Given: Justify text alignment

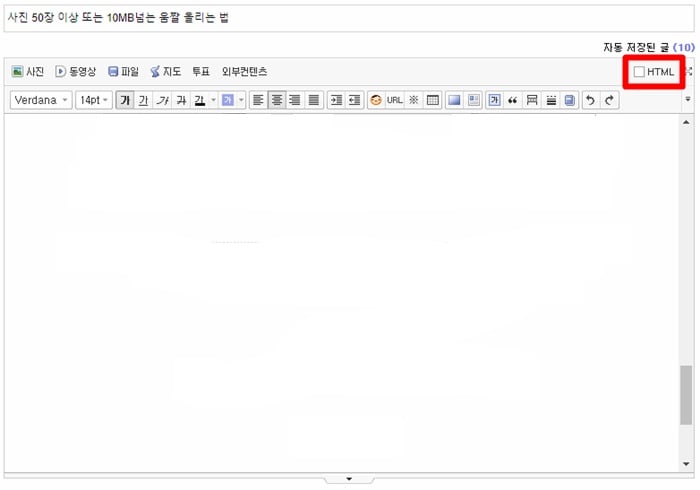Looking at the screenshot, I should point(314,100).
